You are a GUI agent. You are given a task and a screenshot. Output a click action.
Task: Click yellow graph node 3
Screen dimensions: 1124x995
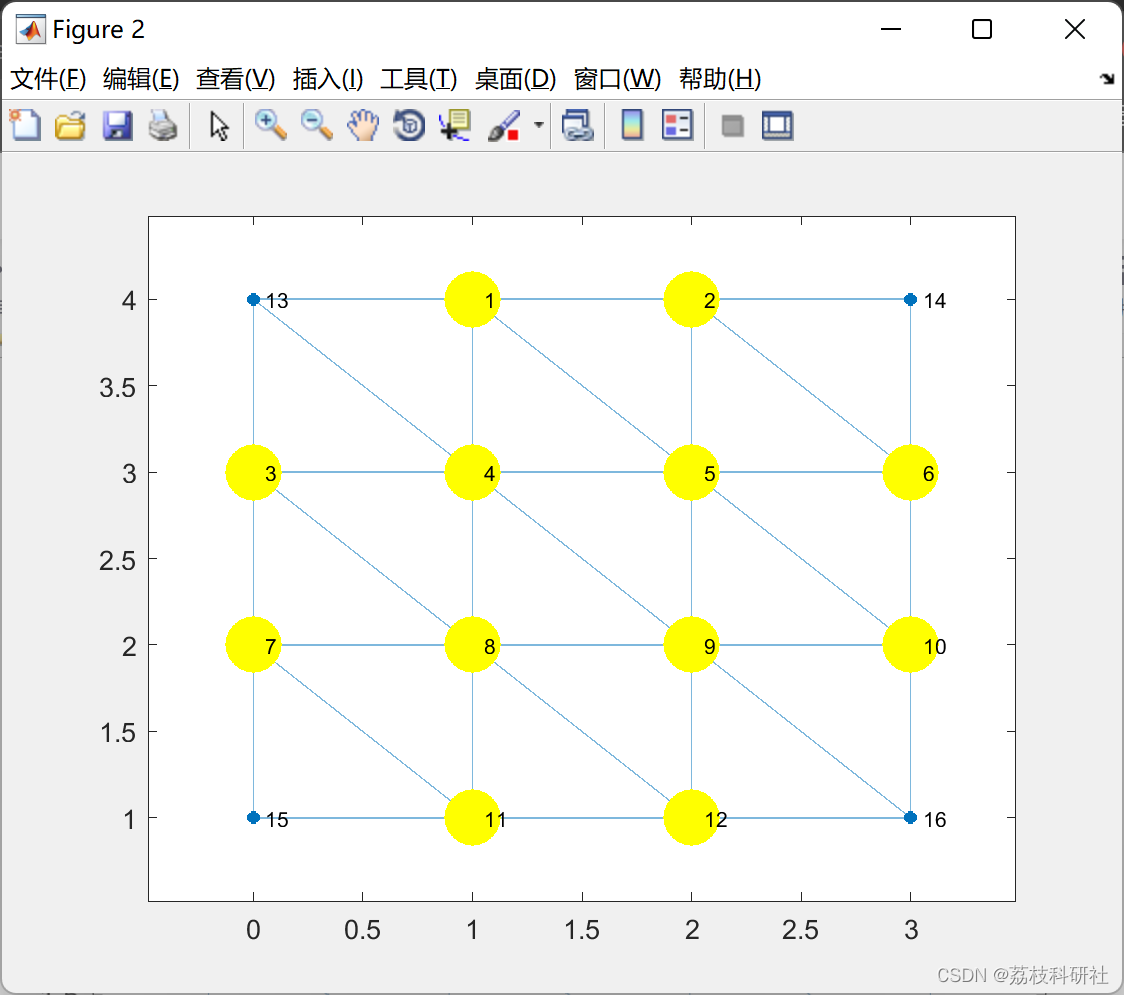(x=253, y=472)
